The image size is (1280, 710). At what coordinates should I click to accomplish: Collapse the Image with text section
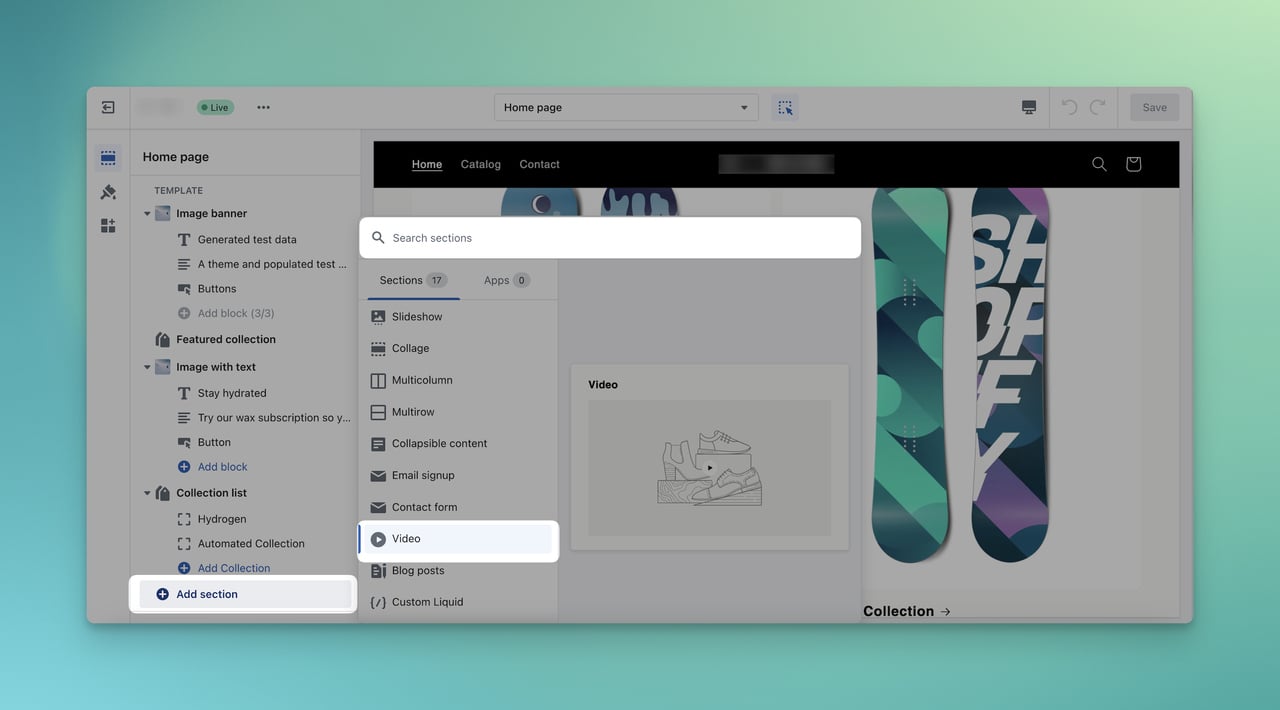coord(147,367)
